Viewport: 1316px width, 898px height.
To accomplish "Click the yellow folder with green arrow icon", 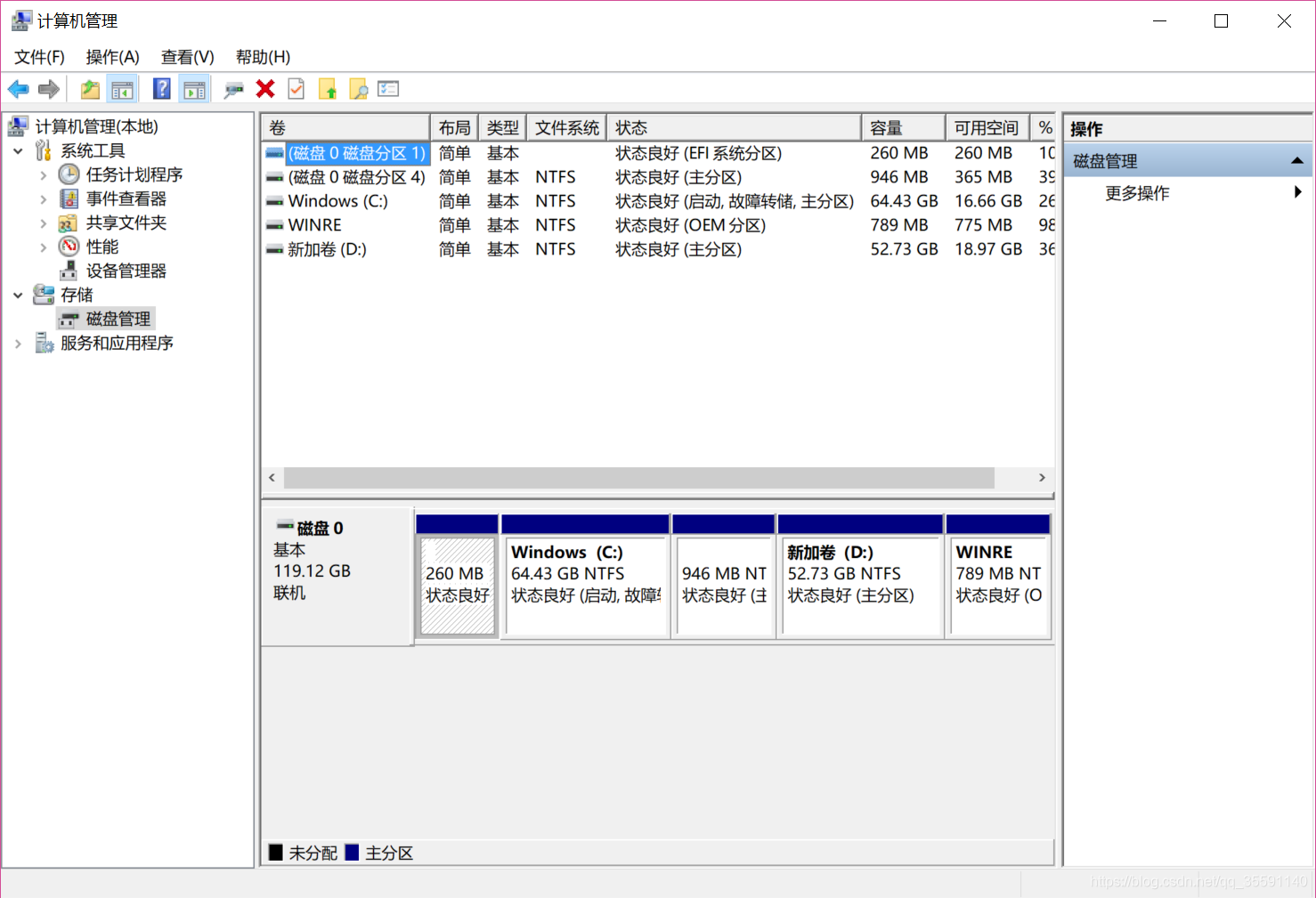I will (x=328, y=89).
